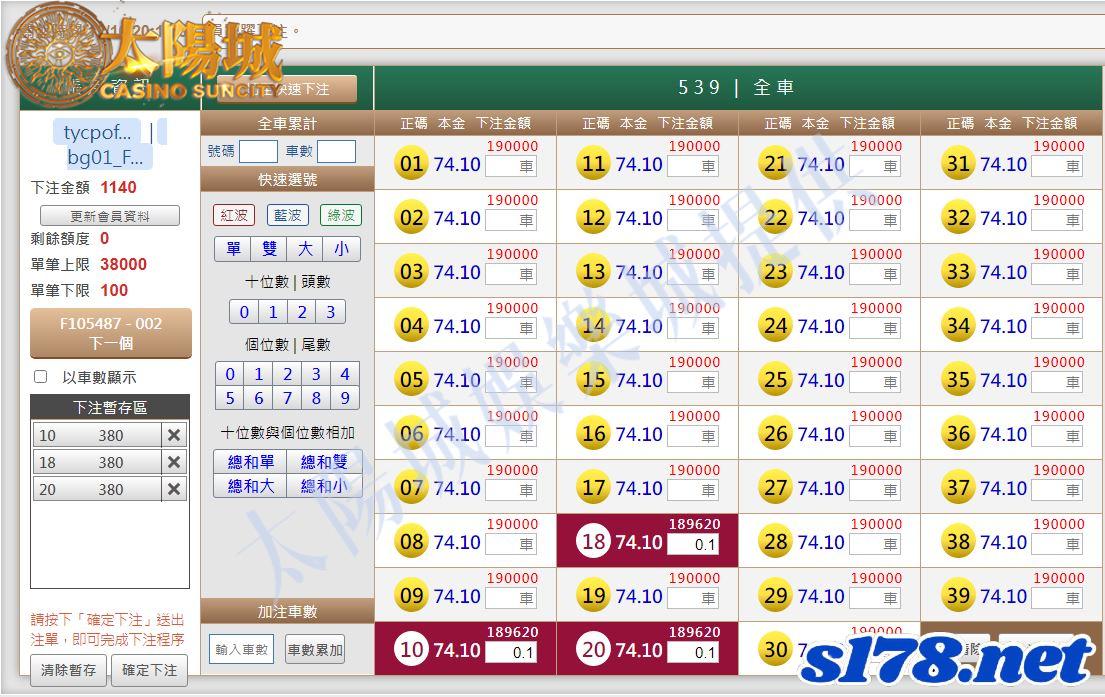Select number ball 11
Screen dimensions: 1105x697
pos(593,164)
